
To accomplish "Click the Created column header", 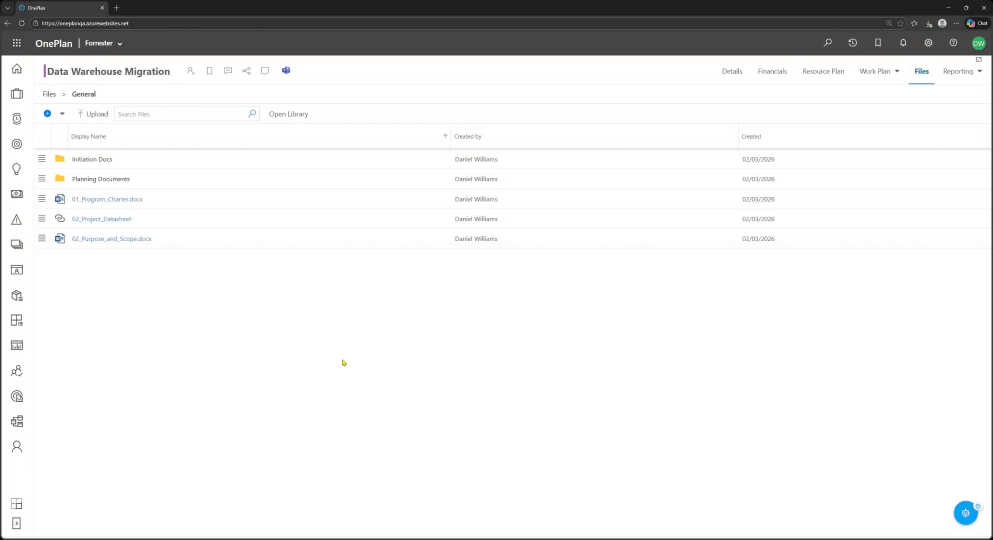I will coord(751,136).
